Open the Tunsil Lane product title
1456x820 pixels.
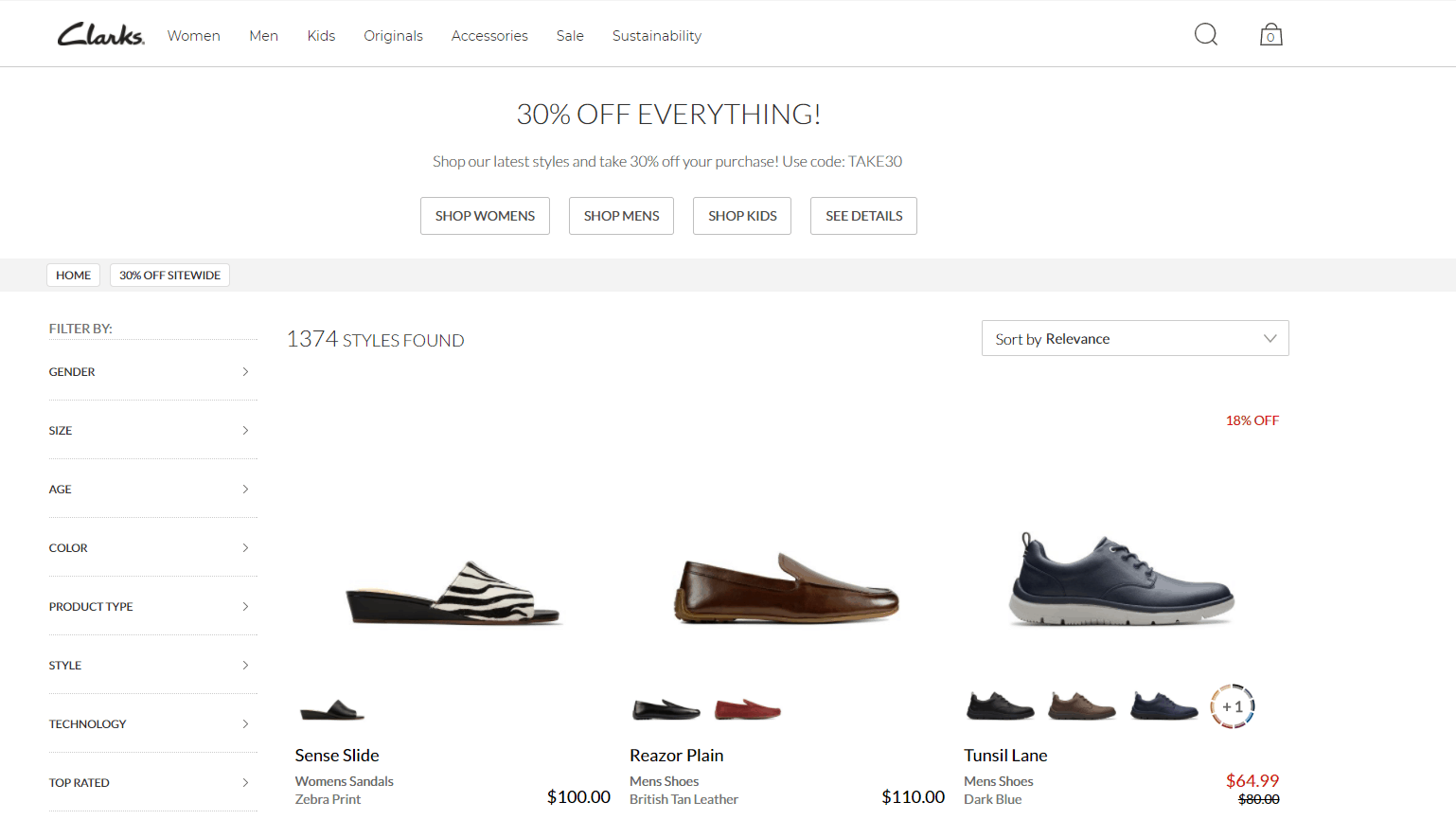pos(1005,756)
